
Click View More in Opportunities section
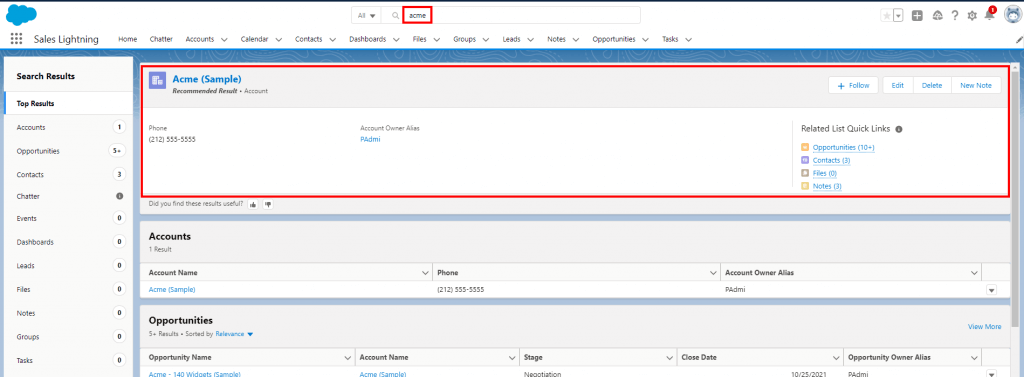pyautogui.click(x=984, y=327)
